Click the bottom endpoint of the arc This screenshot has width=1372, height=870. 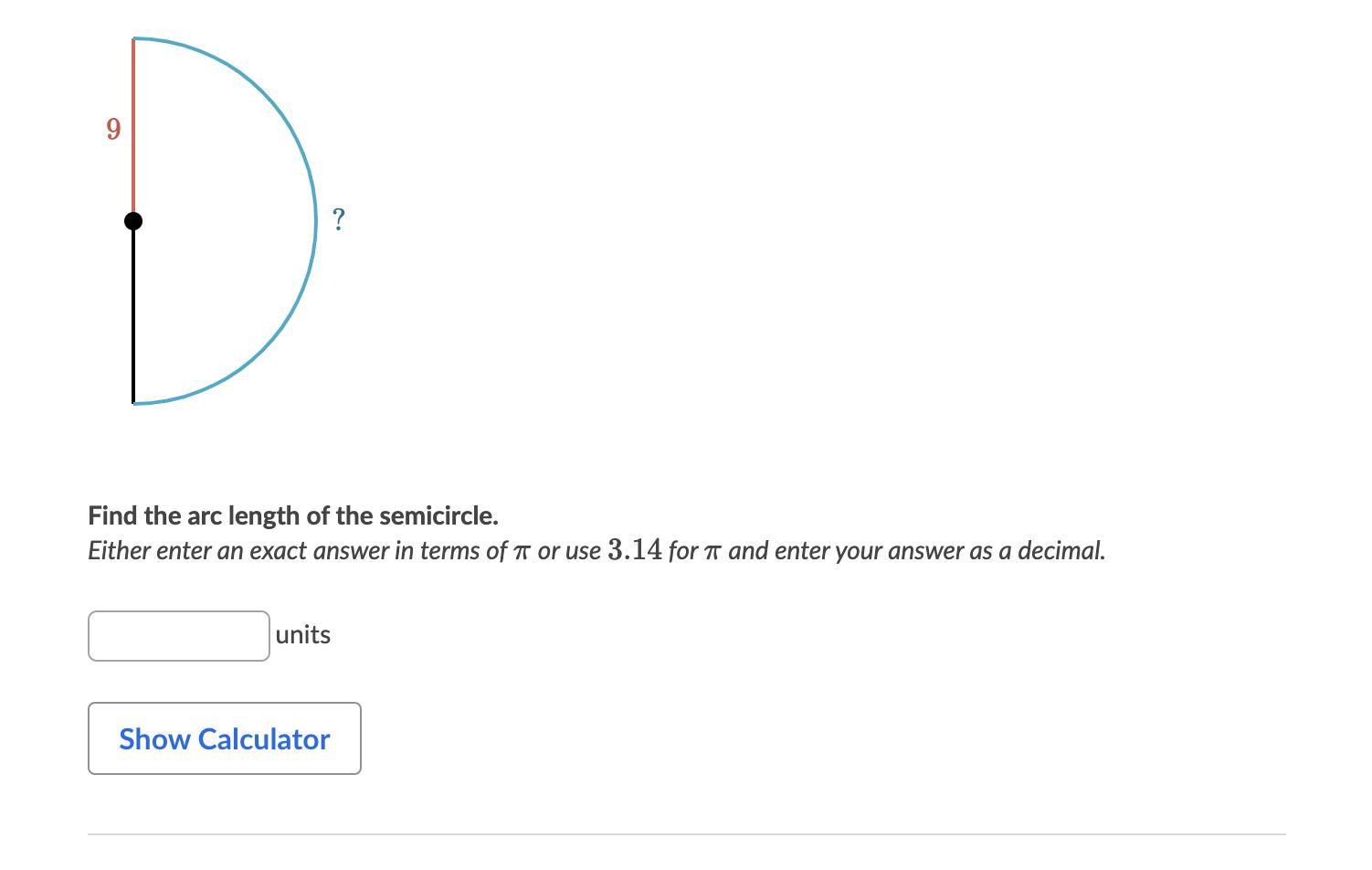(x=134, y=403)
